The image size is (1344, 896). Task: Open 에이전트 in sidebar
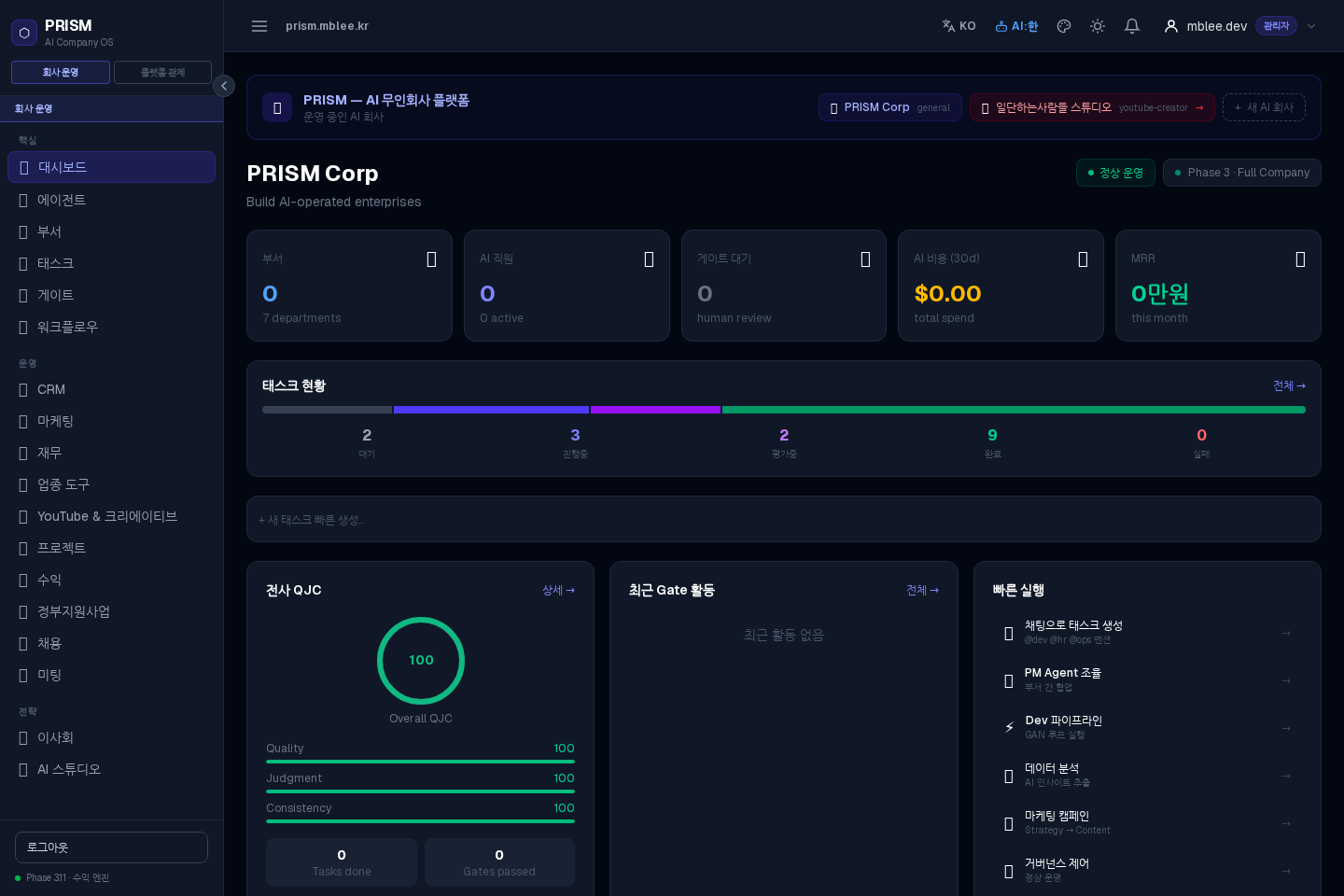(x=111, y=200)
